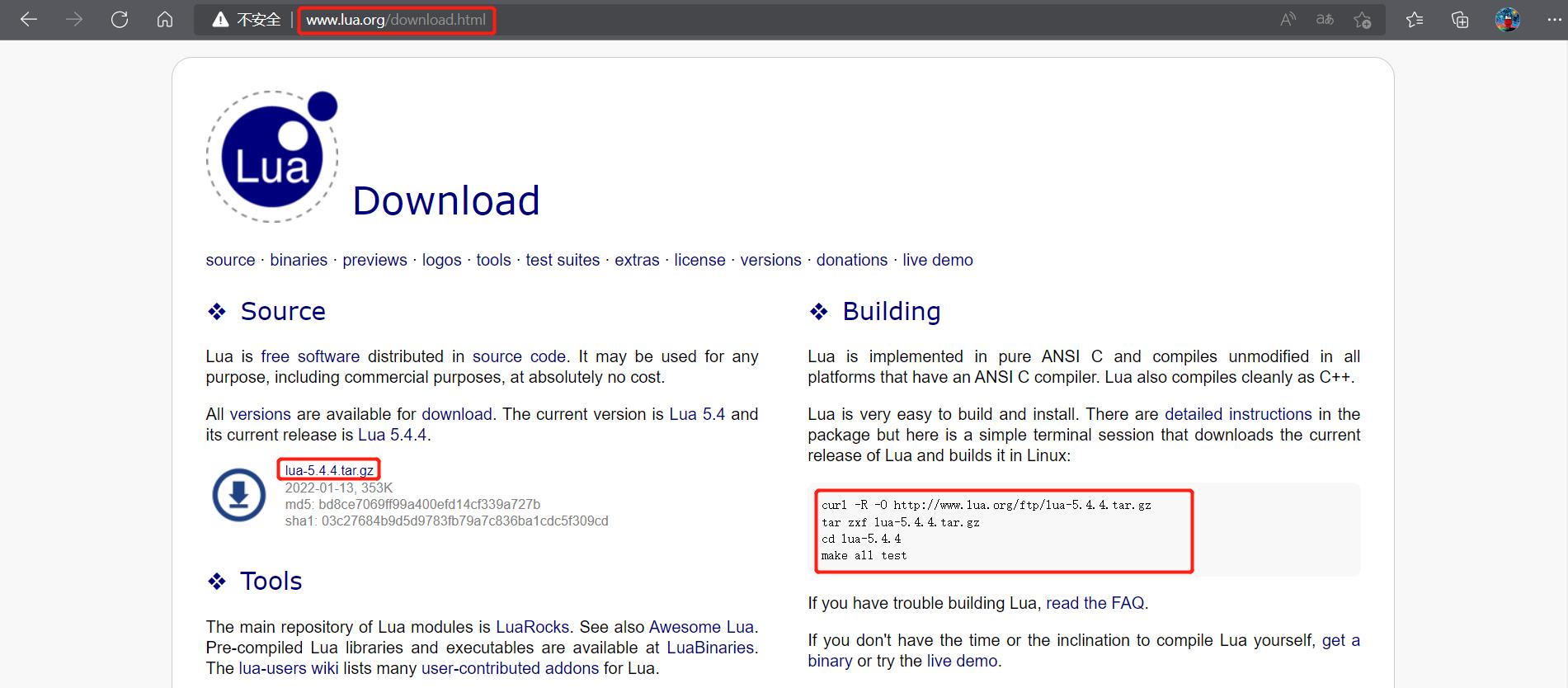The width and height of the screenshot is (1568, 688).
Task: Open previews in page nav
Action: [374, 260]
